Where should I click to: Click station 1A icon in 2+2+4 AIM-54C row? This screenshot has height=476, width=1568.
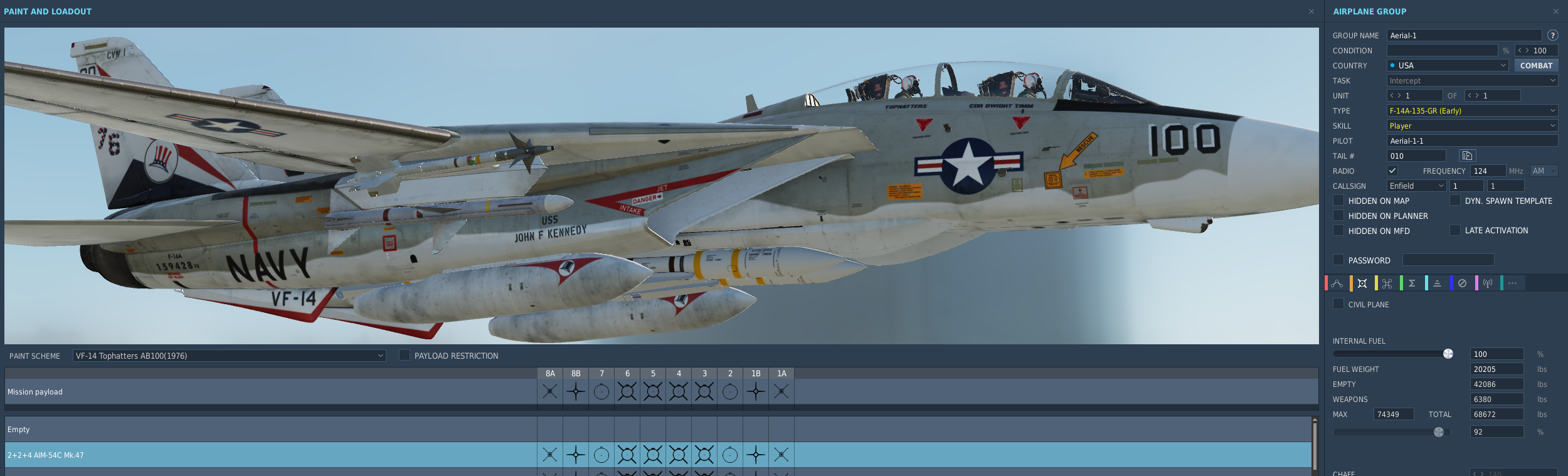pos(781,455)
